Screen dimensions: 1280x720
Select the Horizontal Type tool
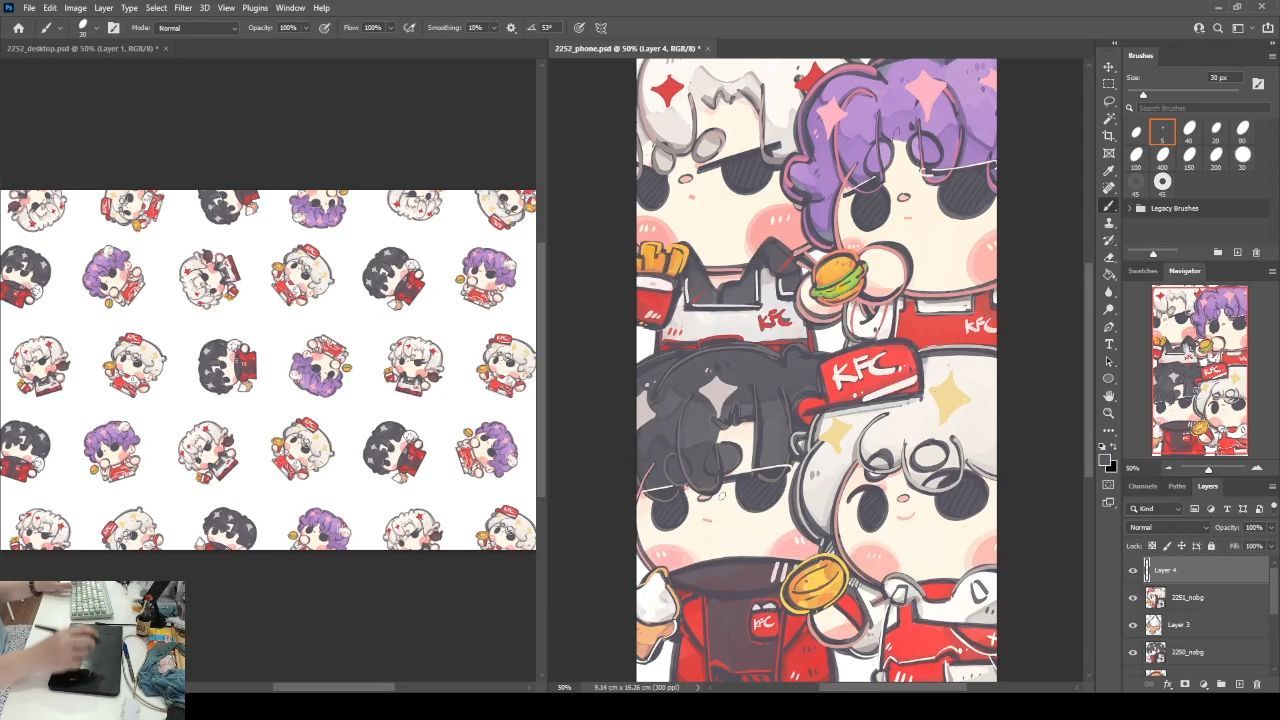coord(1108,344)
